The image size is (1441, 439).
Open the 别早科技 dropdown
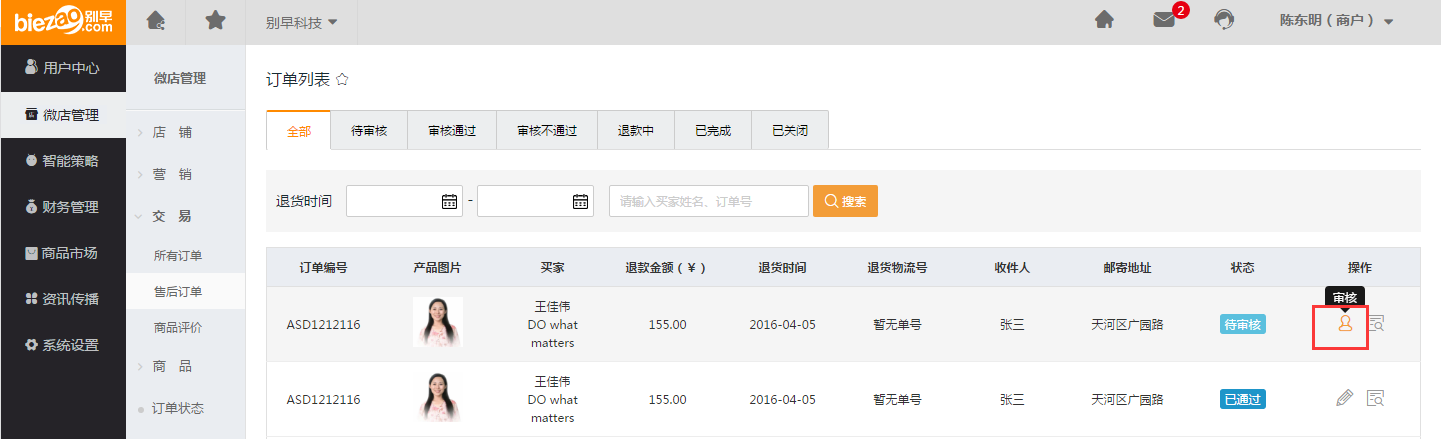pyautogui.click(x=302, y=22)
